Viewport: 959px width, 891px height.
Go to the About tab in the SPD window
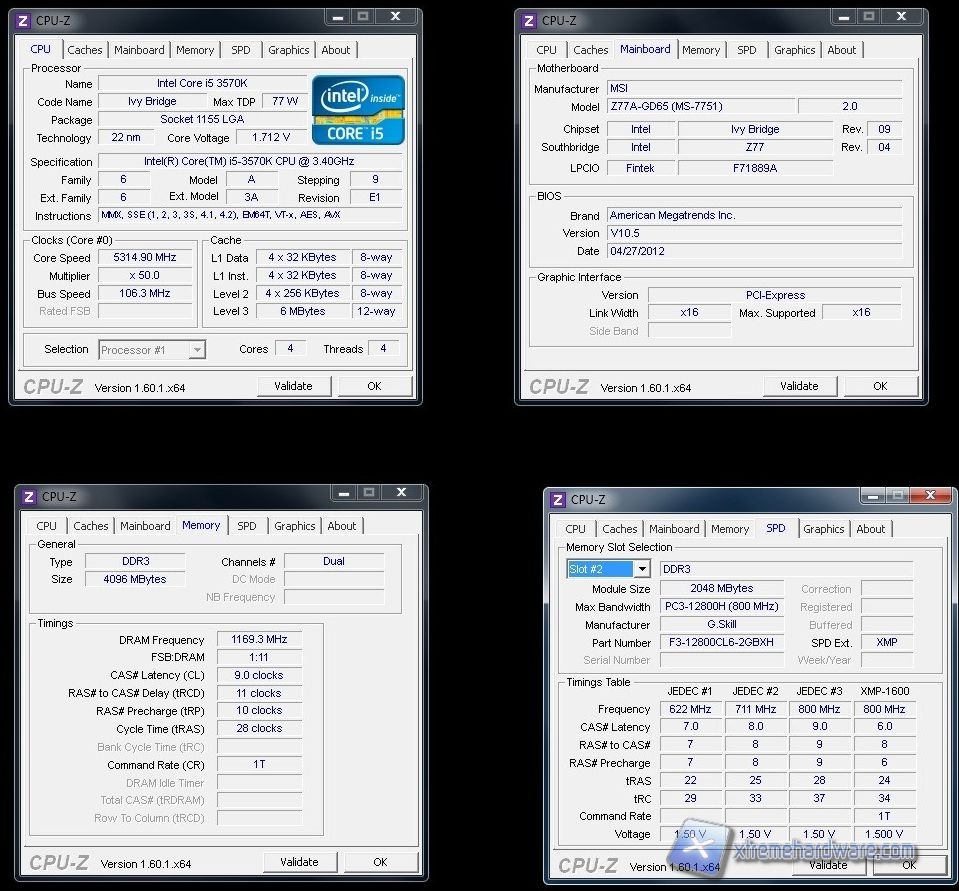[870, 529]
